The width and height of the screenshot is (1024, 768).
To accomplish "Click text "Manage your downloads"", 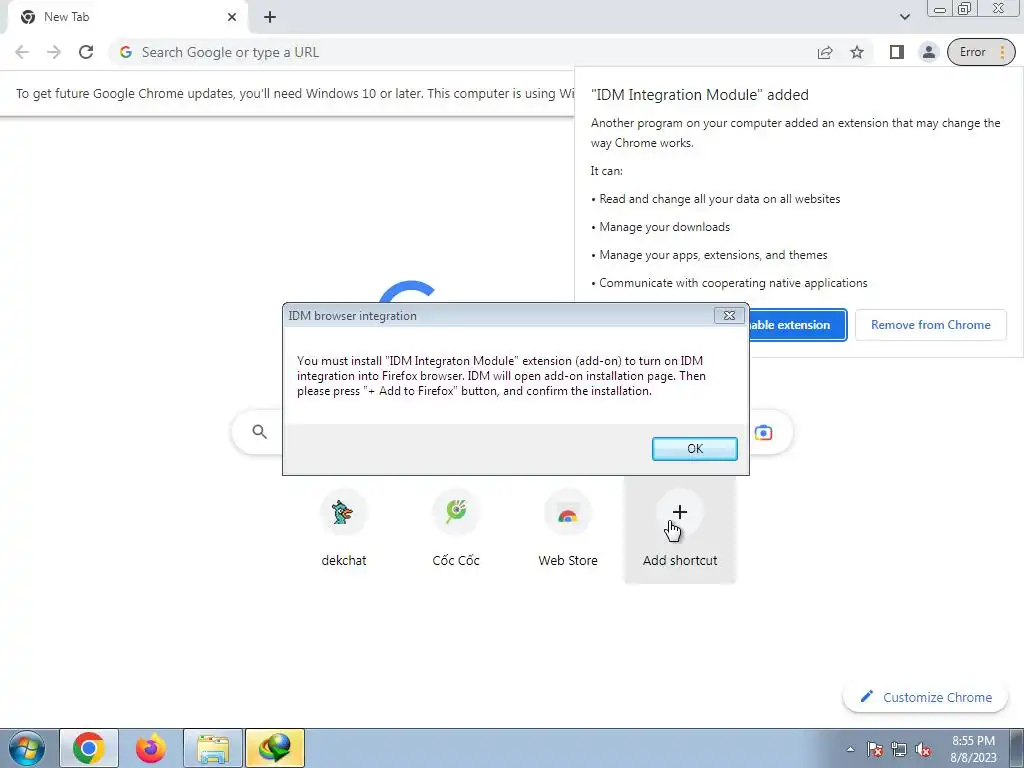I will click(x=665, y=227).
